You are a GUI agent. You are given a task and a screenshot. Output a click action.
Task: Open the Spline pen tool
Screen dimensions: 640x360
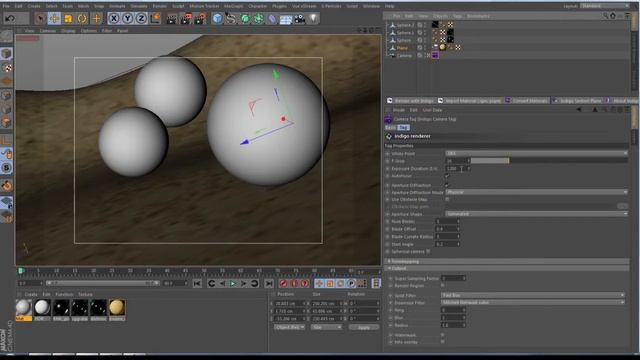(231, 18)
